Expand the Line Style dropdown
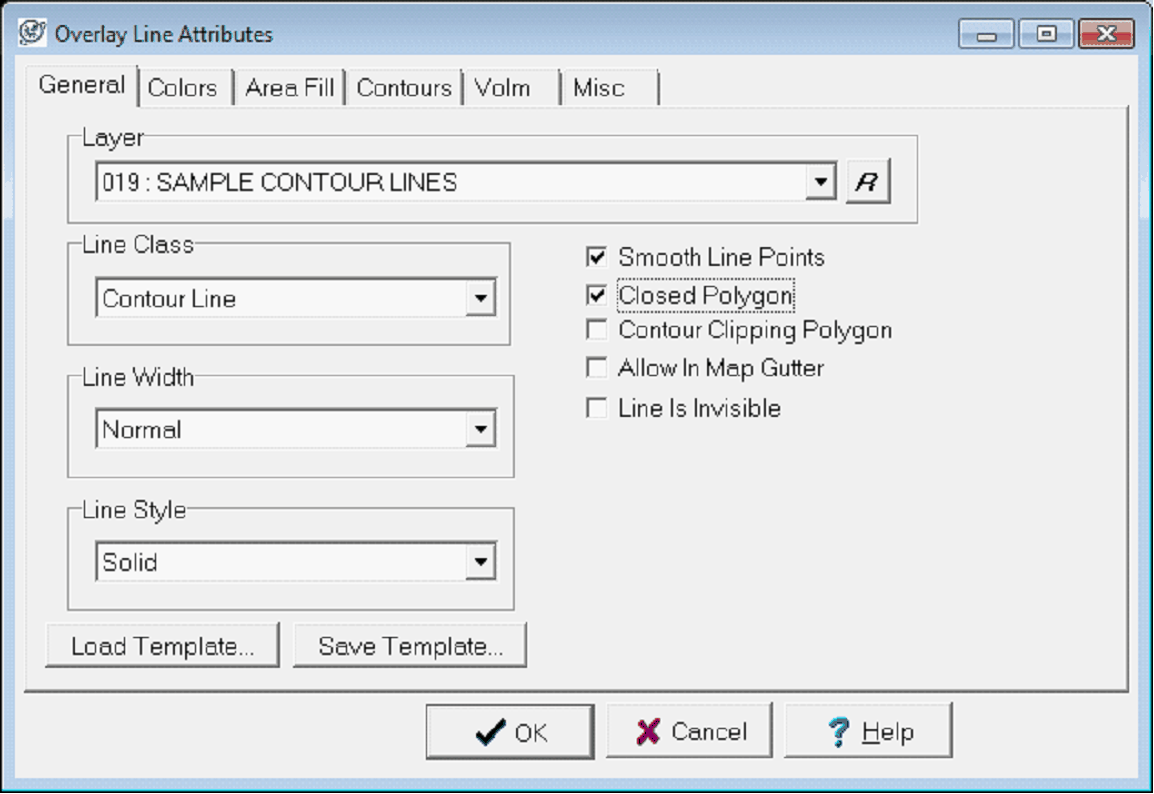Image resolution: width=1154 pixels, height=794 pixels. pos(481,562)
